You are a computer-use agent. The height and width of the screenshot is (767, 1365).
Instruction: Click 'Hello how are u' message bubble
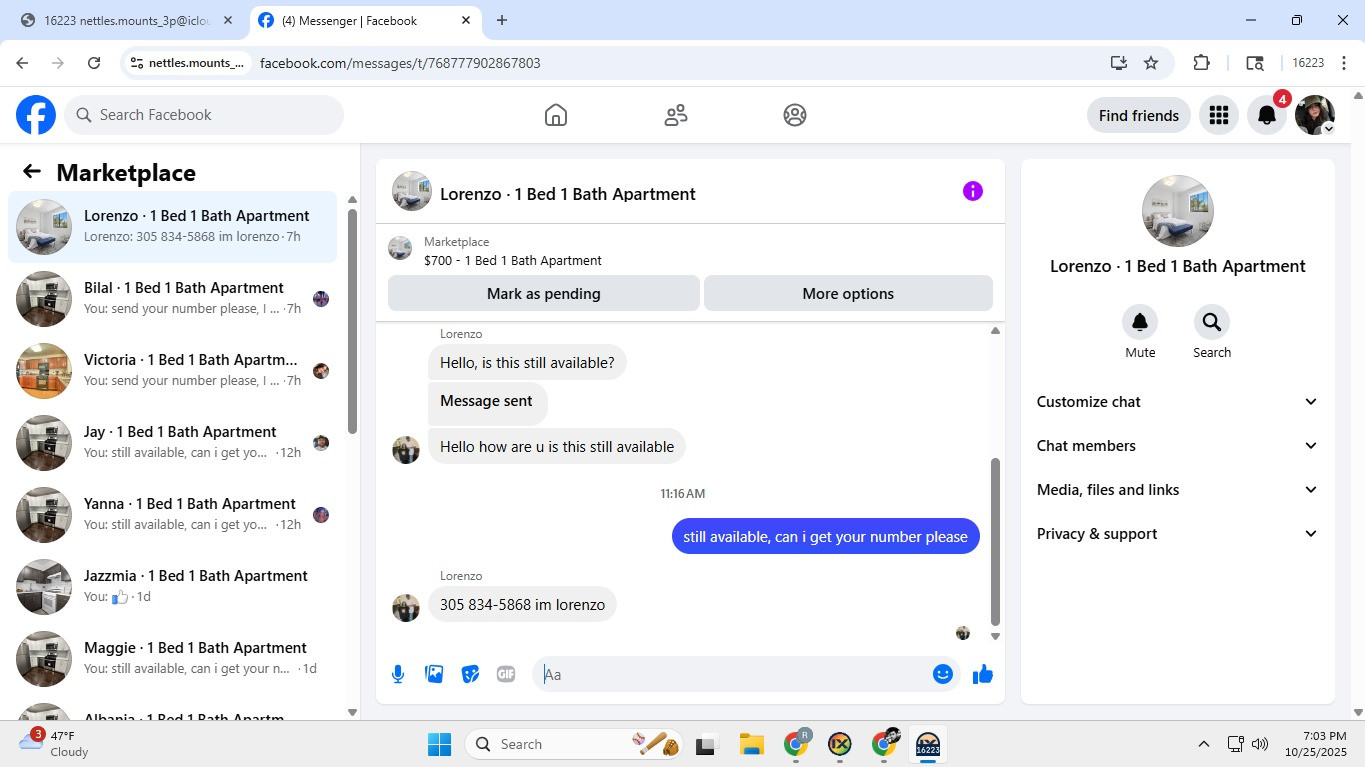[557, 446]
